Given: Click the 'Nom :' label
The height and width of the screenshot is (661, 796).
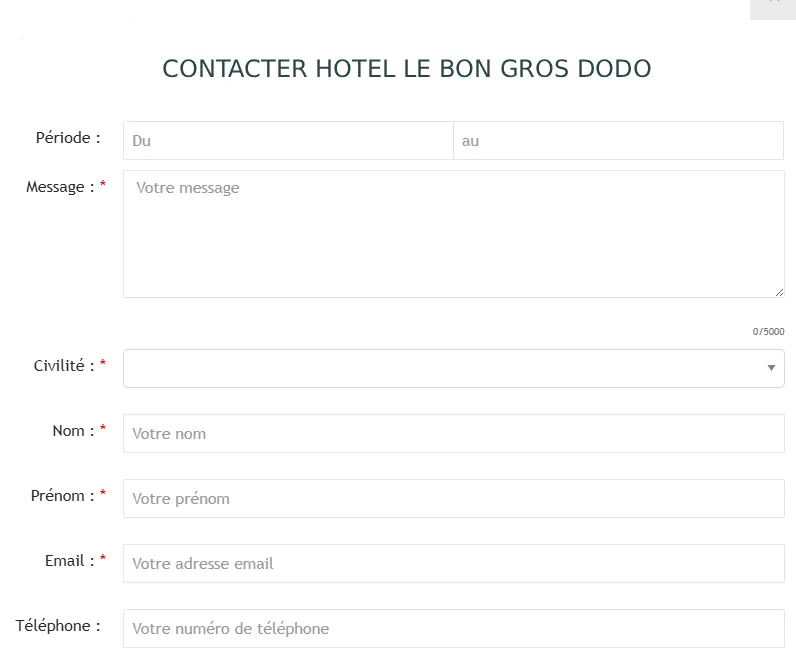Looking at the screenshot, I should click(x=73, y=431).
